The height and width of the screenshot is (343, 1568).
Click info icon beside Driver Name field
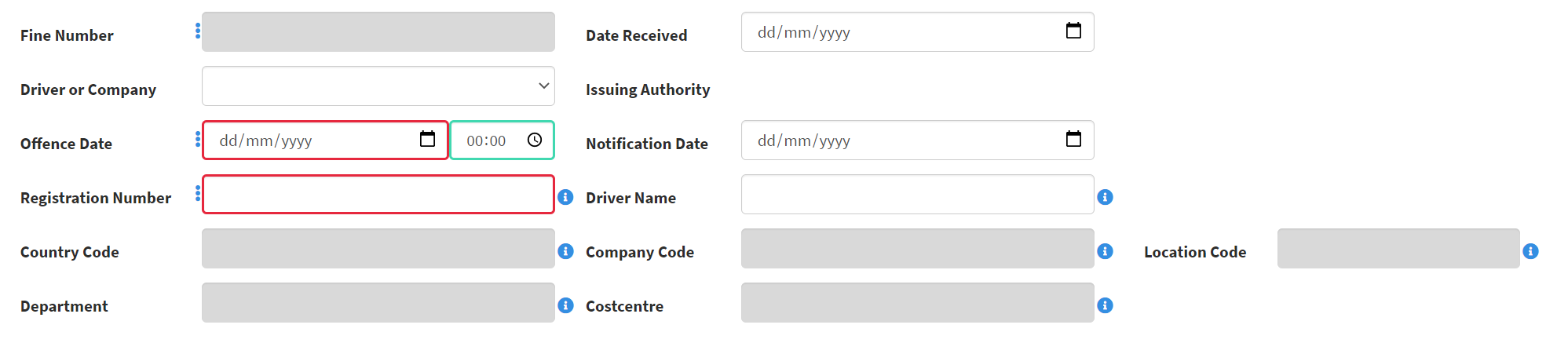click(x=1105, y=197)
